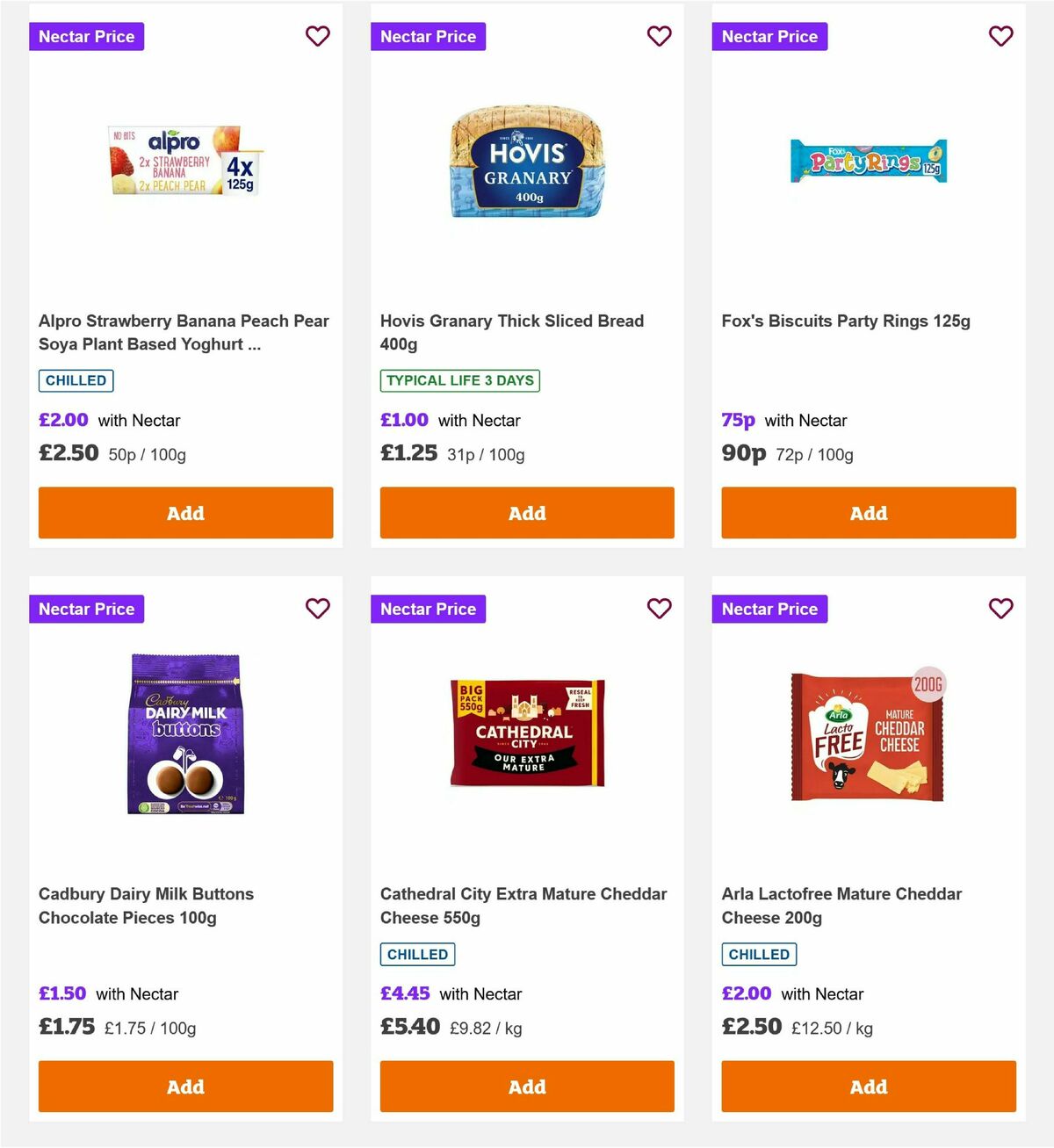Add Cathedral City Extra Mature Cheddar to basket
1054x1148 pixels.
526,1087
